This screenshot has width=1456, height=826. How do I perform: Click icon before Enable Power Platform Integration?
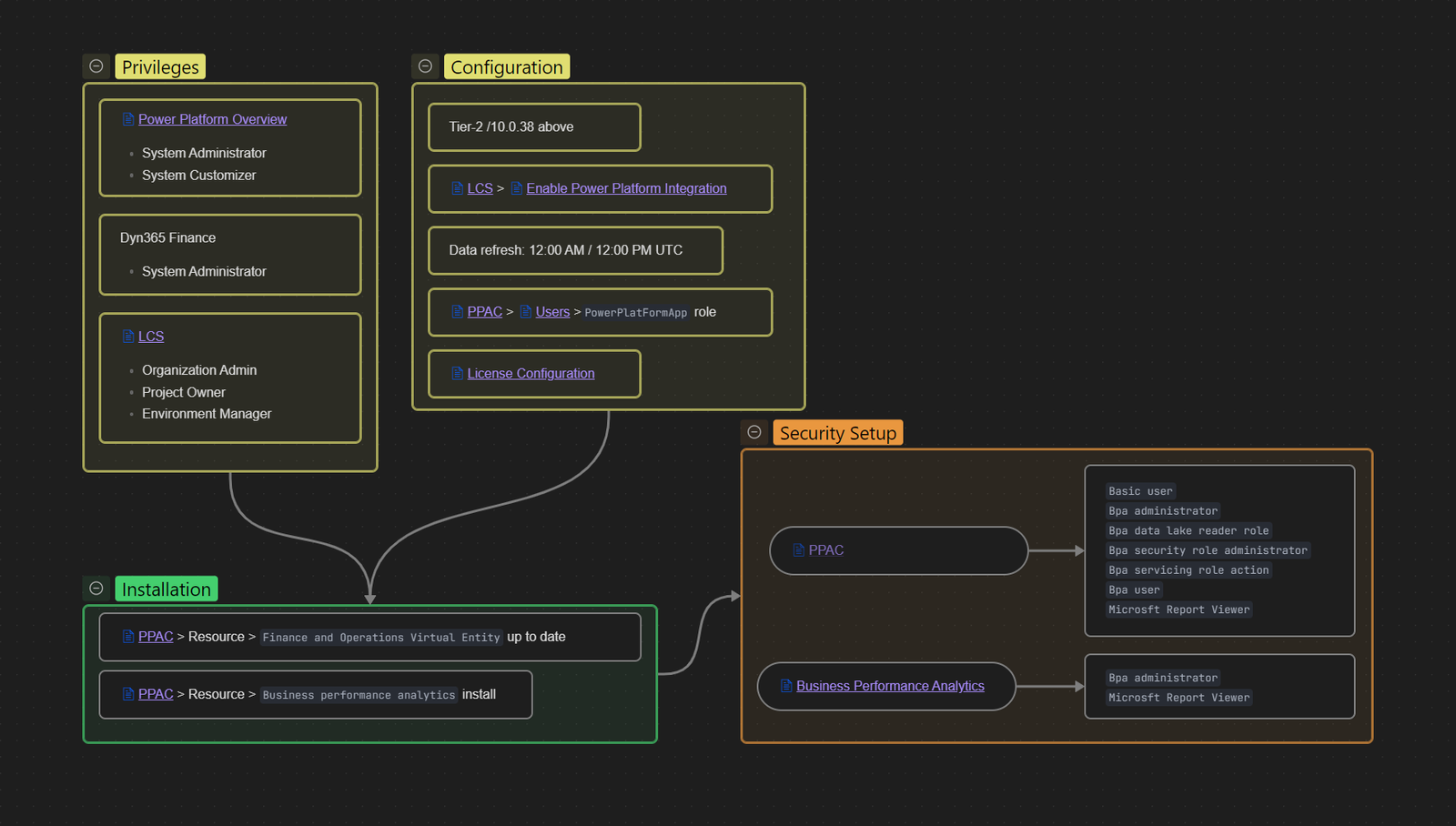(x=517, y=188)
